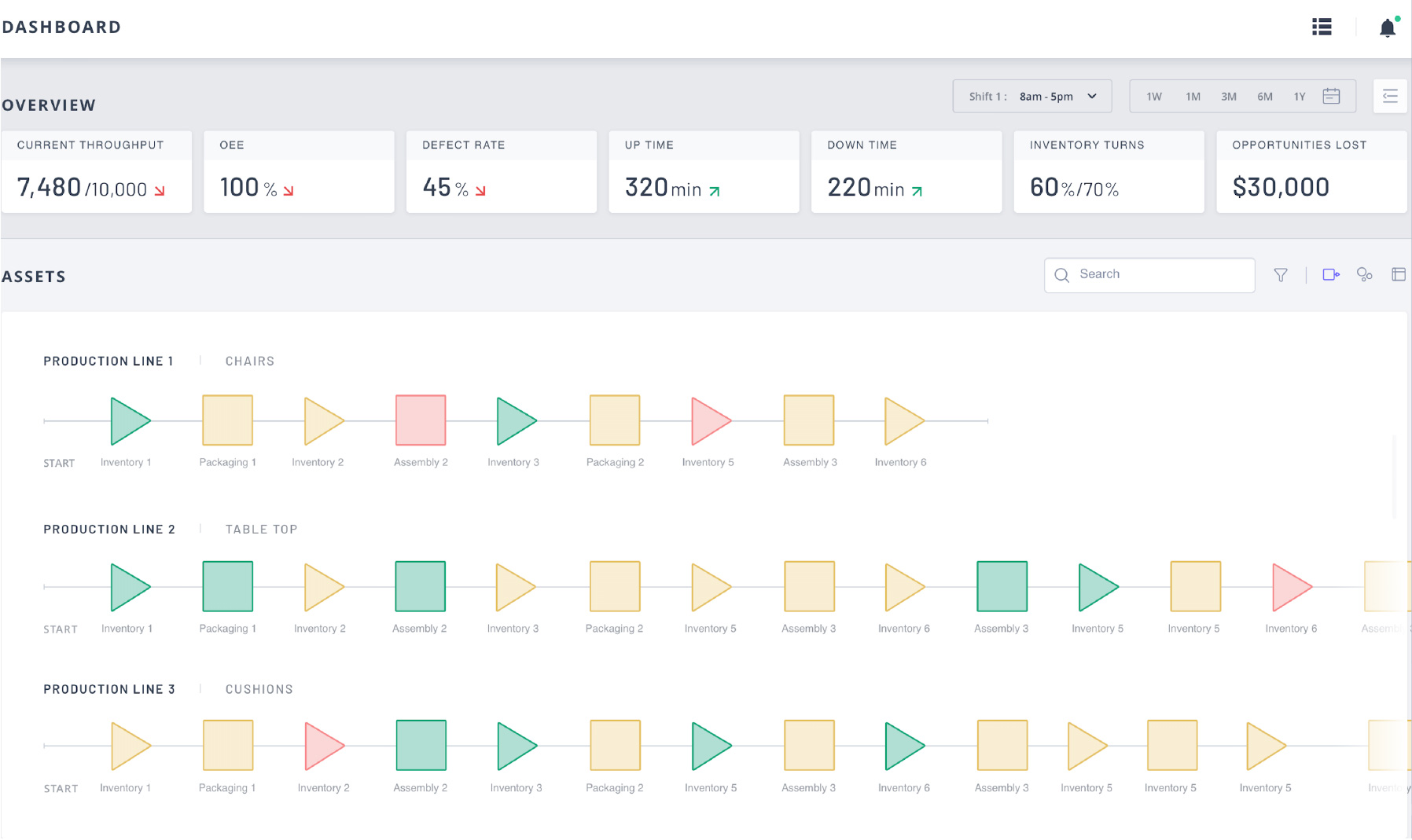
Task: Select the Chairs label on Production Line 1
Action: (249, 361)
